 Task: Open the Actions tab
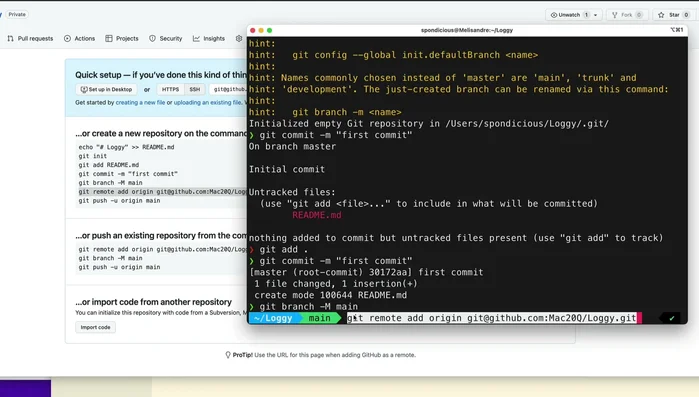79,39
